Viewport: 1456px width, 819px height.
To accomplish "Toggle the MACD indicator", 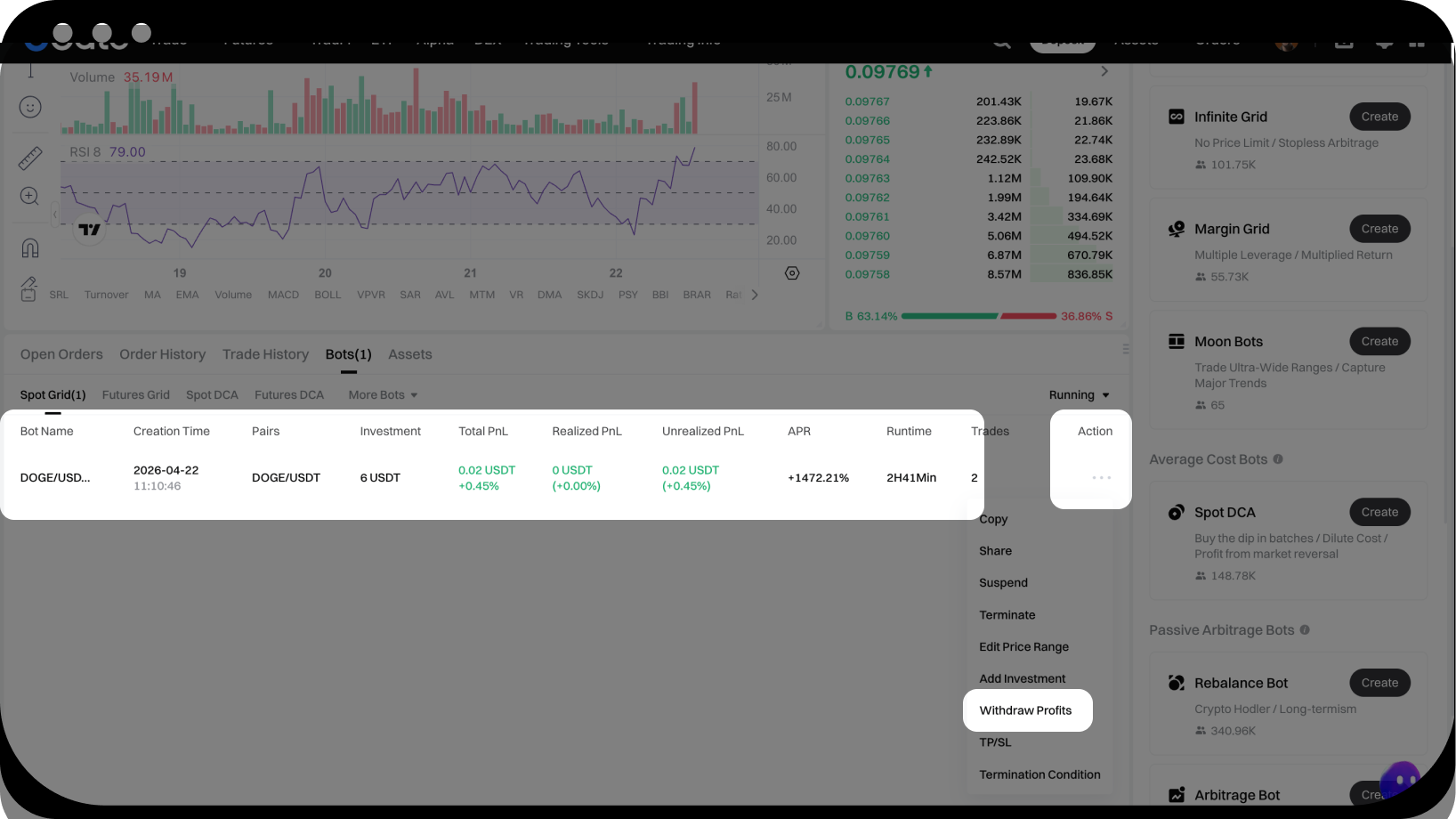I will tap(283, 295).
